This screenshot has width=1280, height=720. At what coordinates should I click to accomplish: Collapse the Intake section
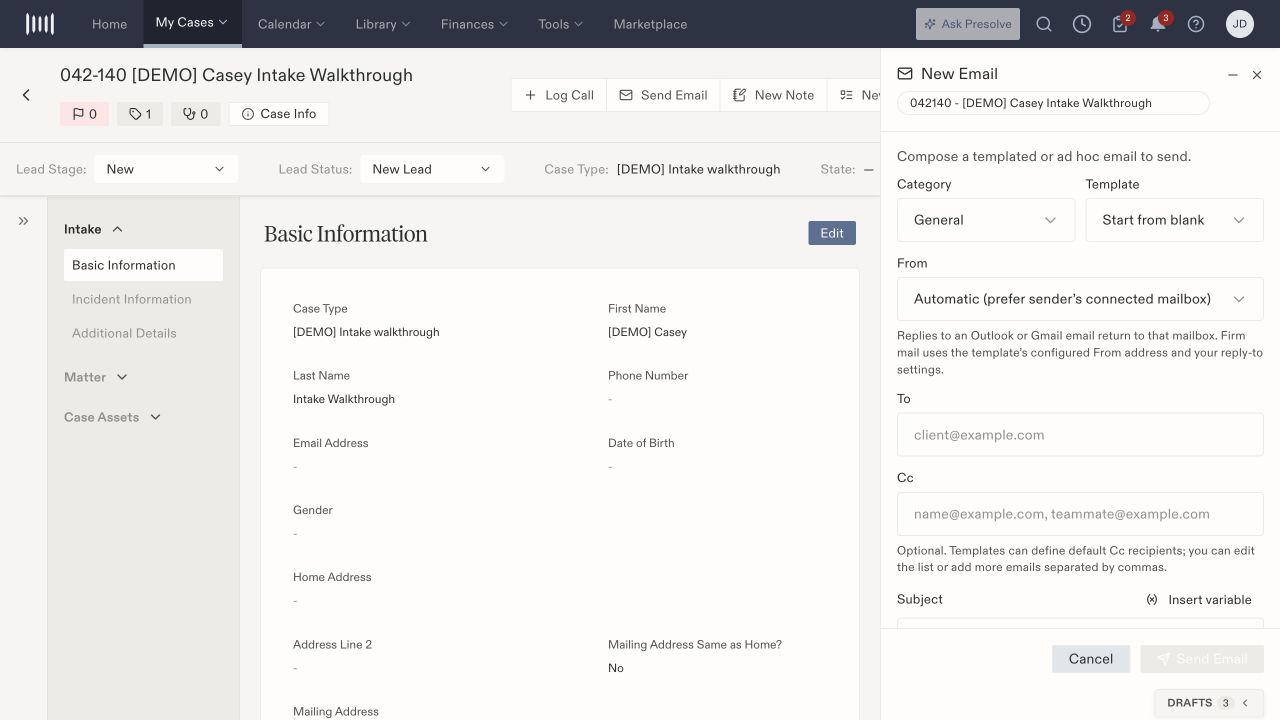[94, 229]
